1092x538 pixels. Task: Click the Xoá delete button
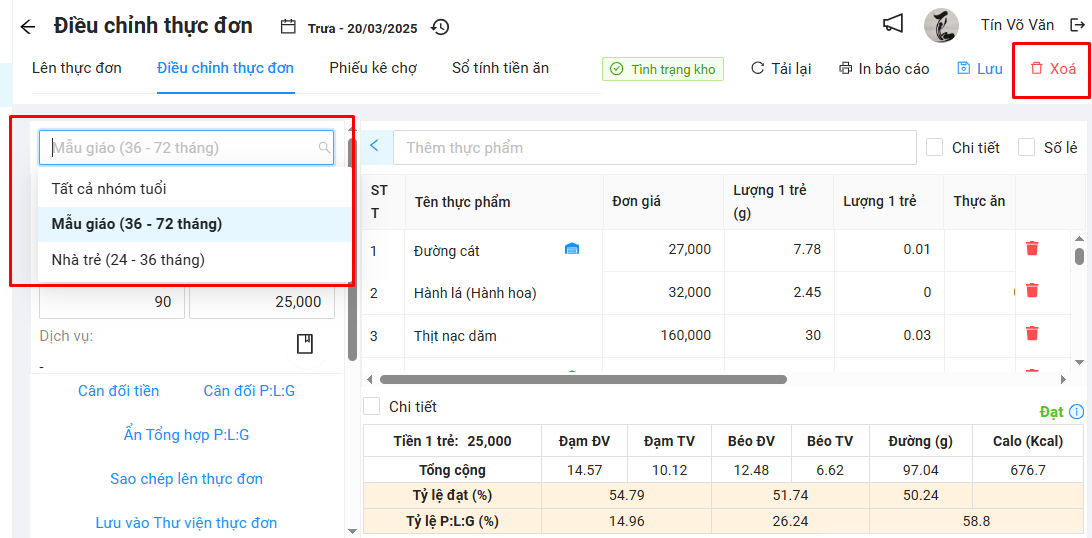(x=1053, y=69)
